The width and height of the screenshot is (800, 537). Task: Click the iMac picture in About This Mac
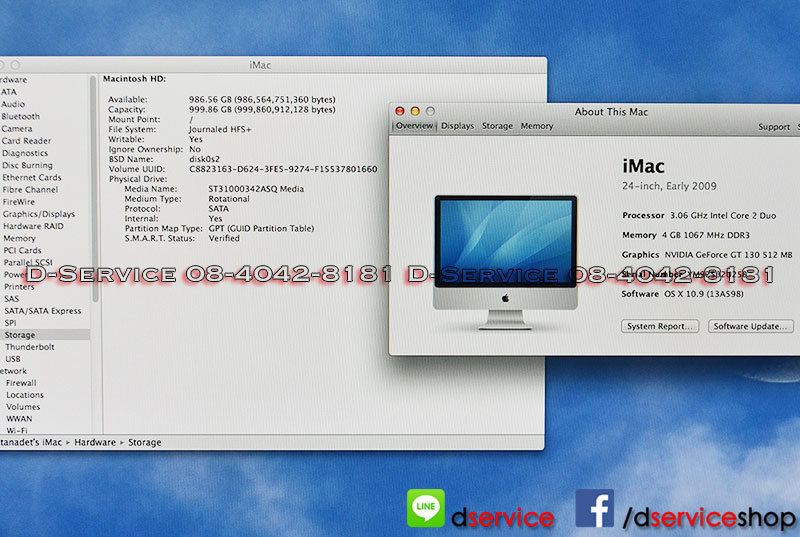[x=505, y=262]
